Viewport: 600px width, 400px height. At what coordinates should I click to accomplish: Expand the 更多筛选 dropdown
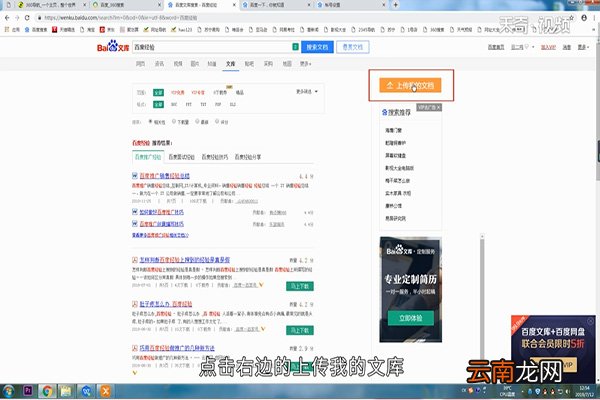point(307,91)
